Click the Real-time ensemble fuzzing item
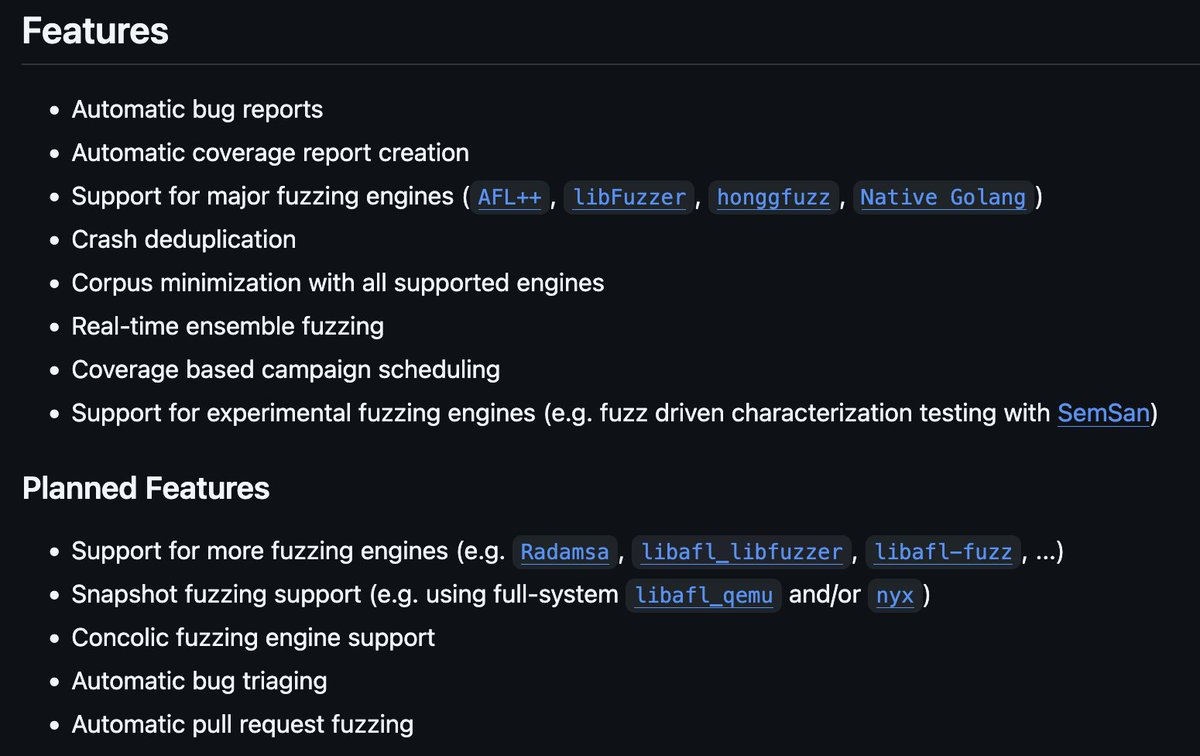Screen dimensions: 1200x756 click(227, 326)
